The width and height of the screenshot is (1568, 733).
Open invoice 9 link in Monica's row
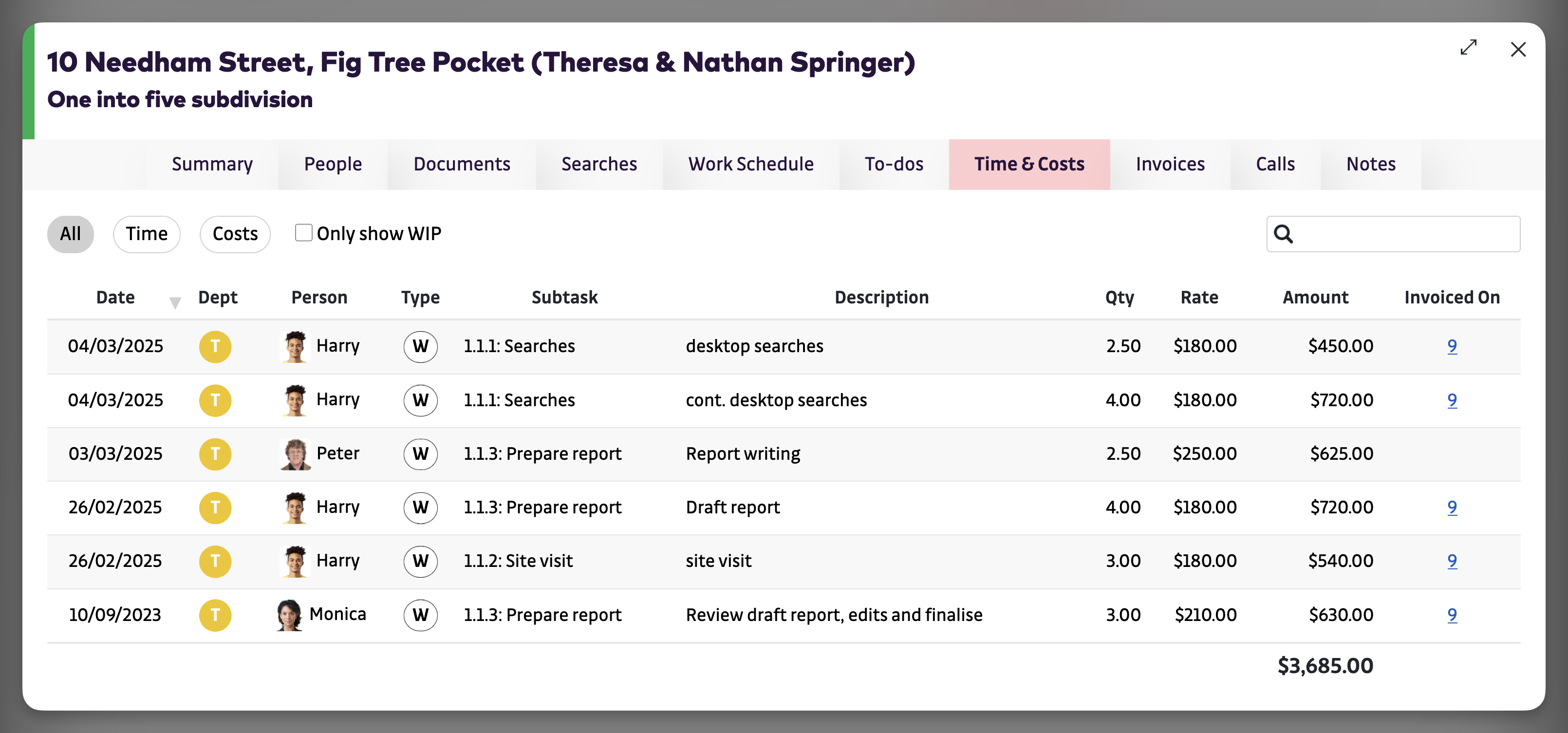[1452, 615]
